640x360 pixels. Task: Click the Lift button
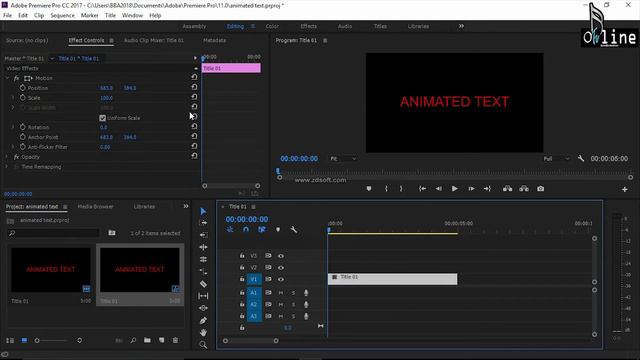[507, 189]
